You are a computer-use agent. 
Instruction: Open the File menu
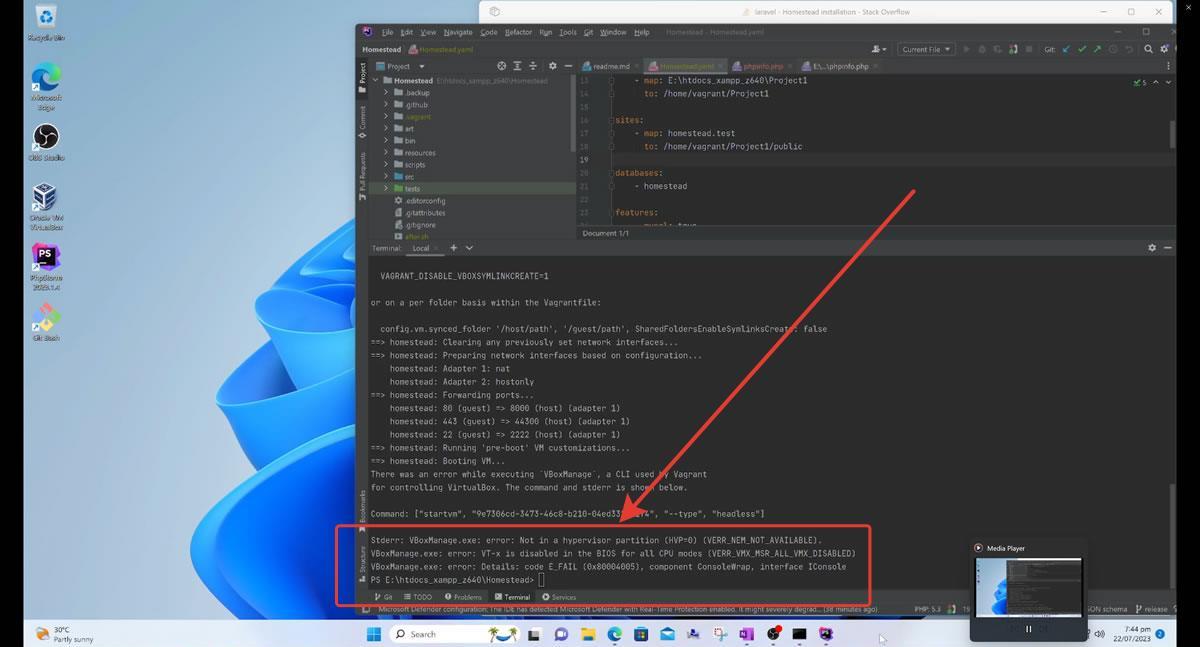[x=387, y=32]
